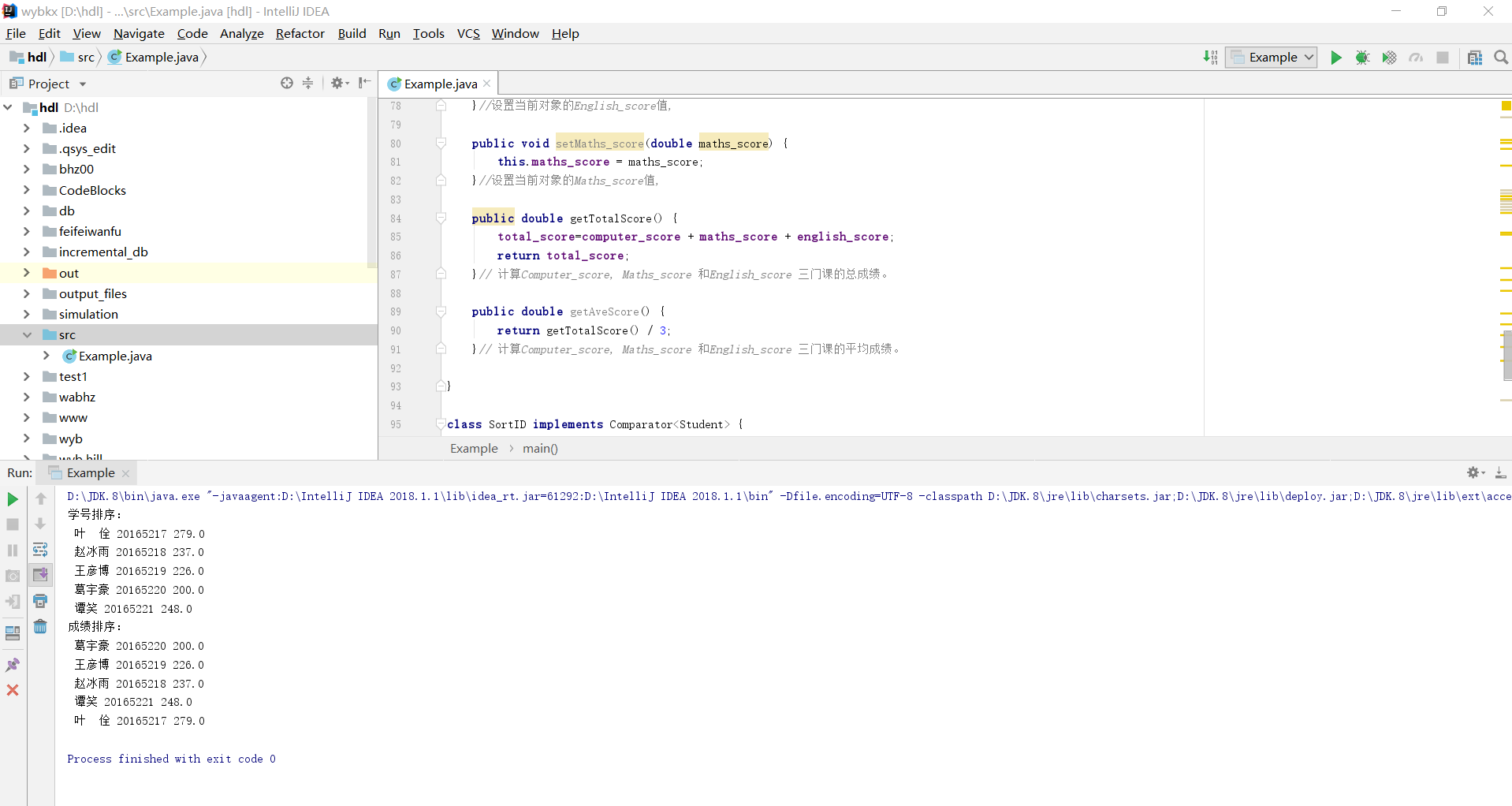Click the exit icon in Run sidebar
This screenshot has height=806, width=1512.
tap(13, 602)
